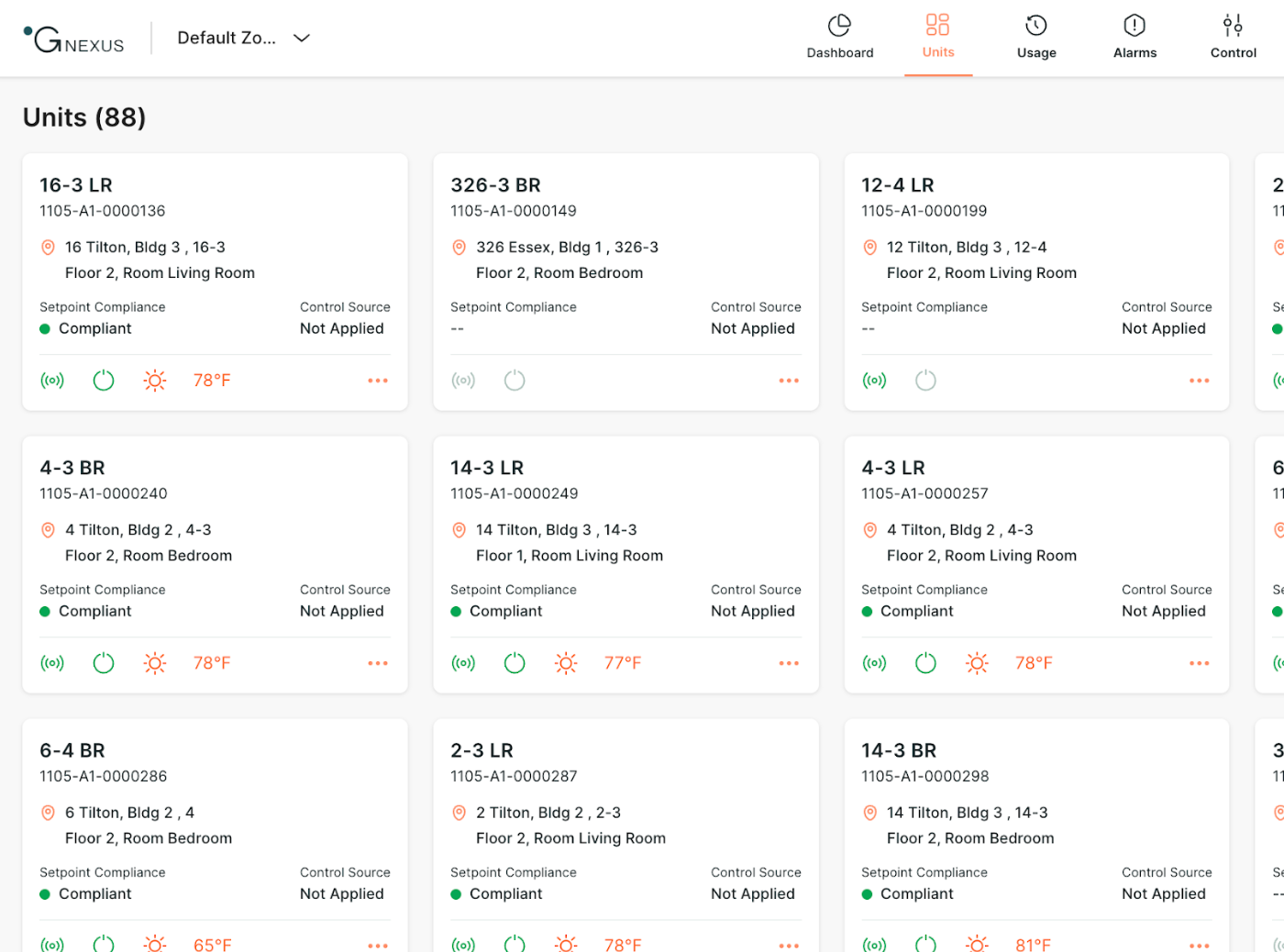Image resolution: width=1284 pixels, height=952 pixels.
Task: Open more options for 16-3 LR
Action: 378,381
